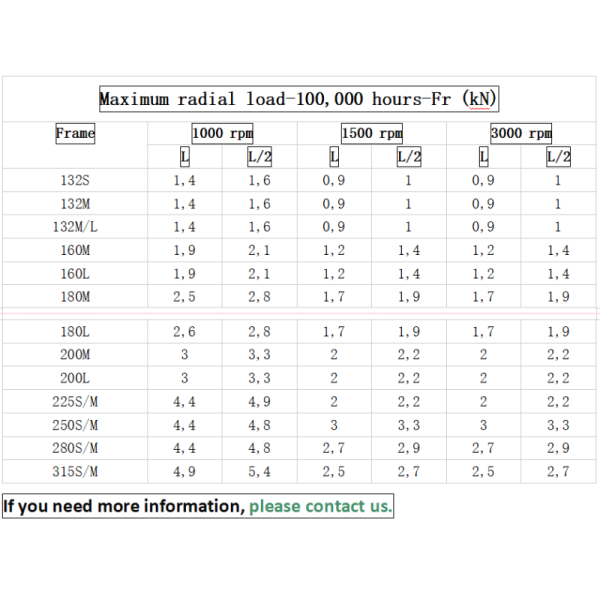
Task: Select the 2,5 value in the 180M row
Action: coord(184,297)
